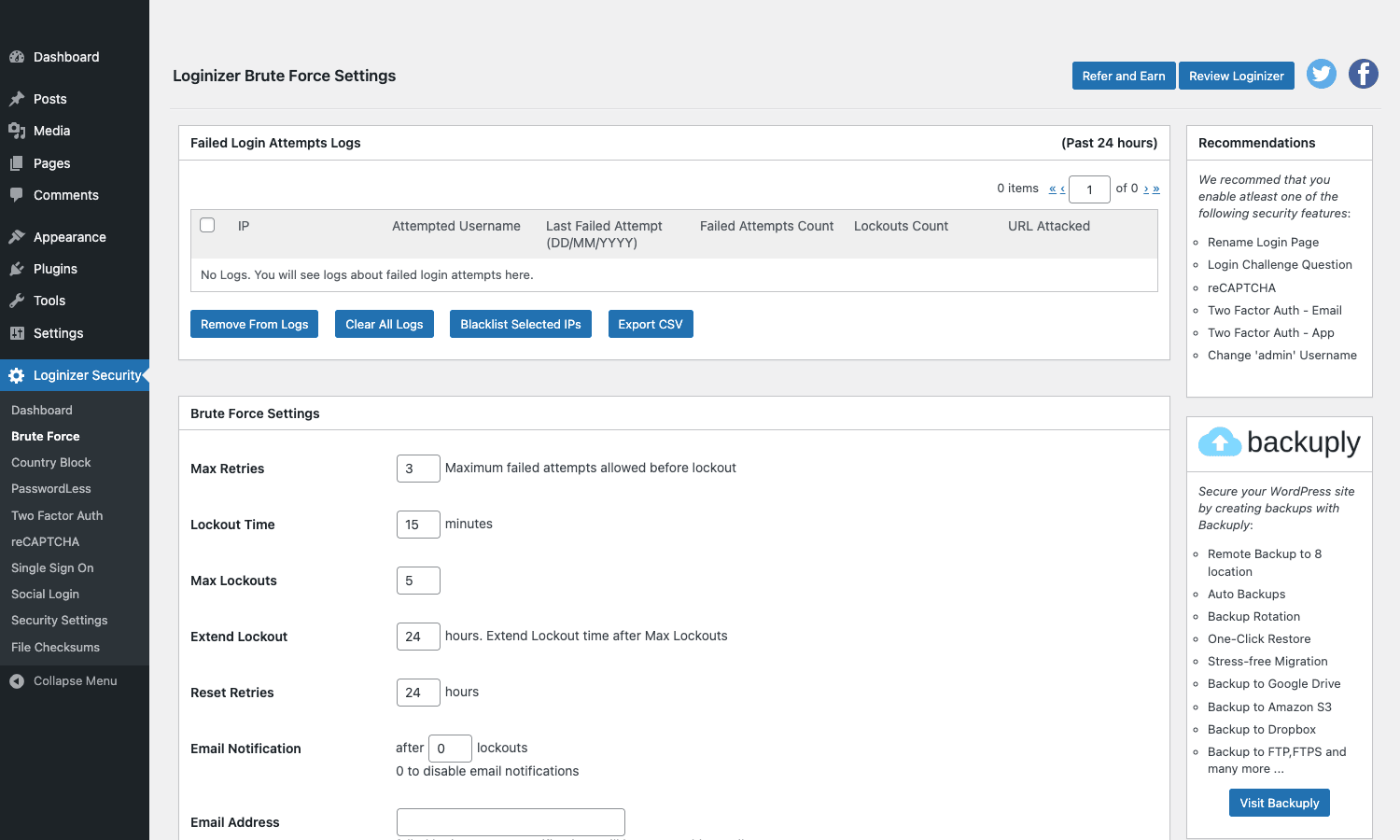Click the Appearance paintbrush icon
The image size is (1400, 840).
[17, 237]
